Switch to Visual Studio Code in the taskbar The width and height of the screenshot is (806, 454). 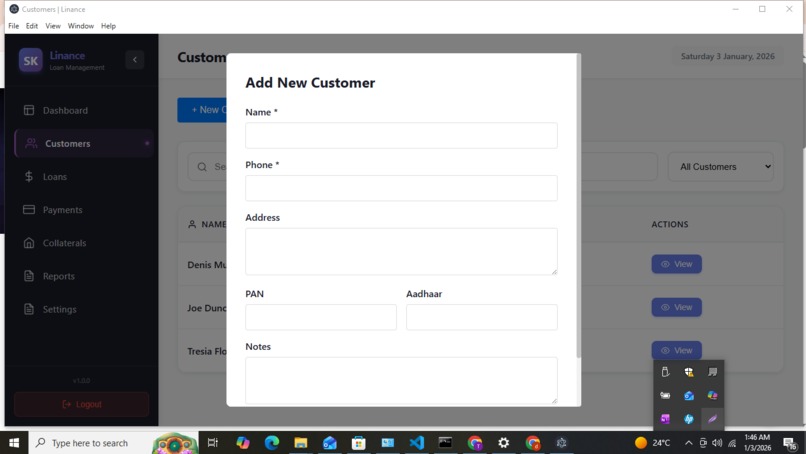point(416,443)
